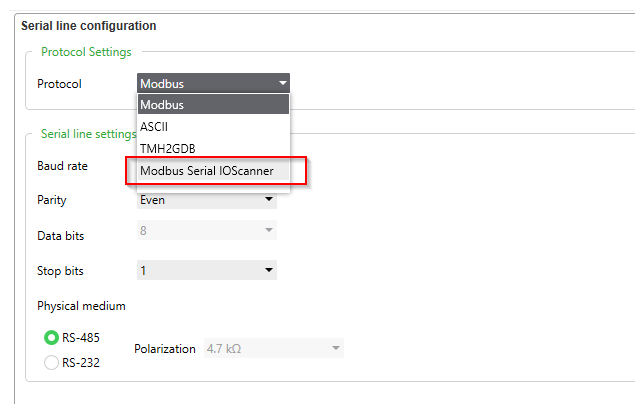
Task: Choose Modbus Serial IOScanner option
Action: click(x=213, y=171)
